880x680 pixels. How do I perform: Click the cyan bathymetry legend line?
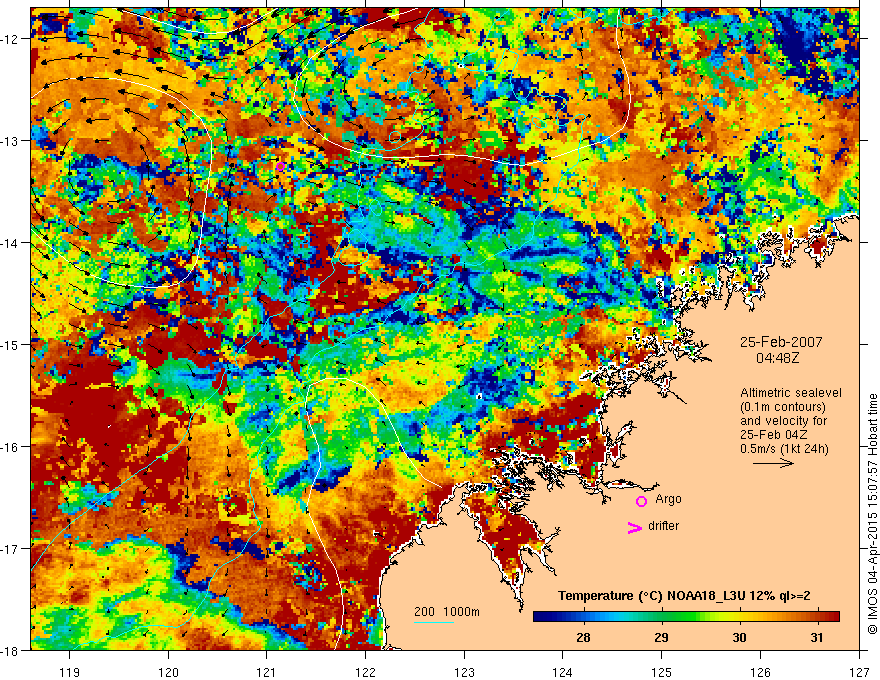pos(433,622)
